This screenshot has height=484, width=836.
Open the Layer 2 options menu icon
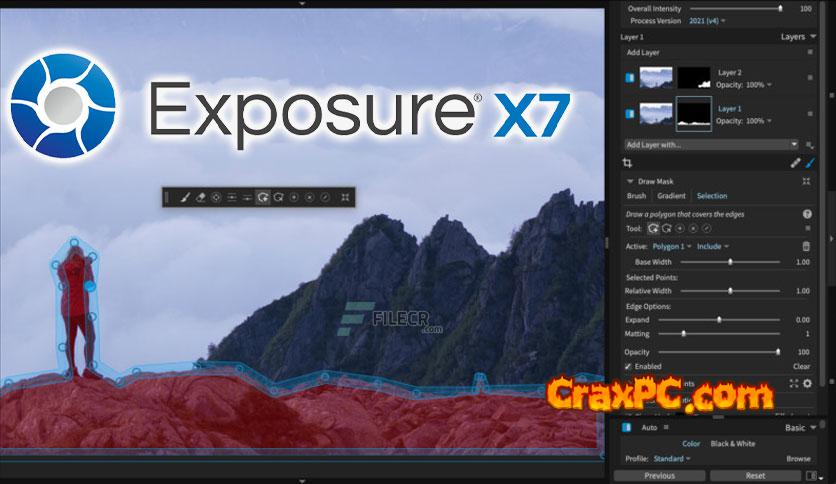(x=810, y=78)
